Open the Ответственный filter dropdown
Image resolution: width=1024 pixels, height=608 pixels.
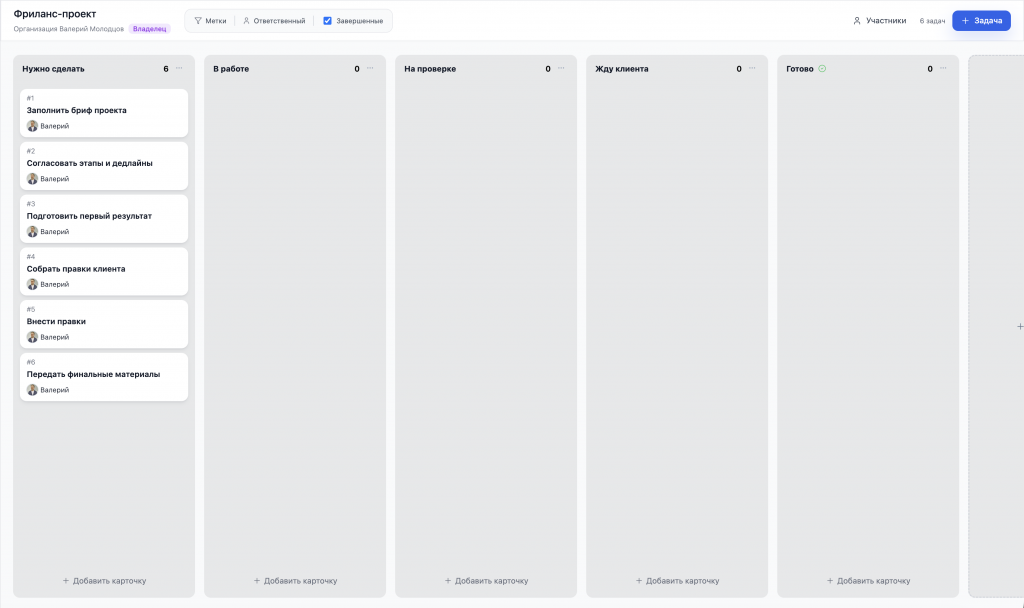click(x=274, y=21)
